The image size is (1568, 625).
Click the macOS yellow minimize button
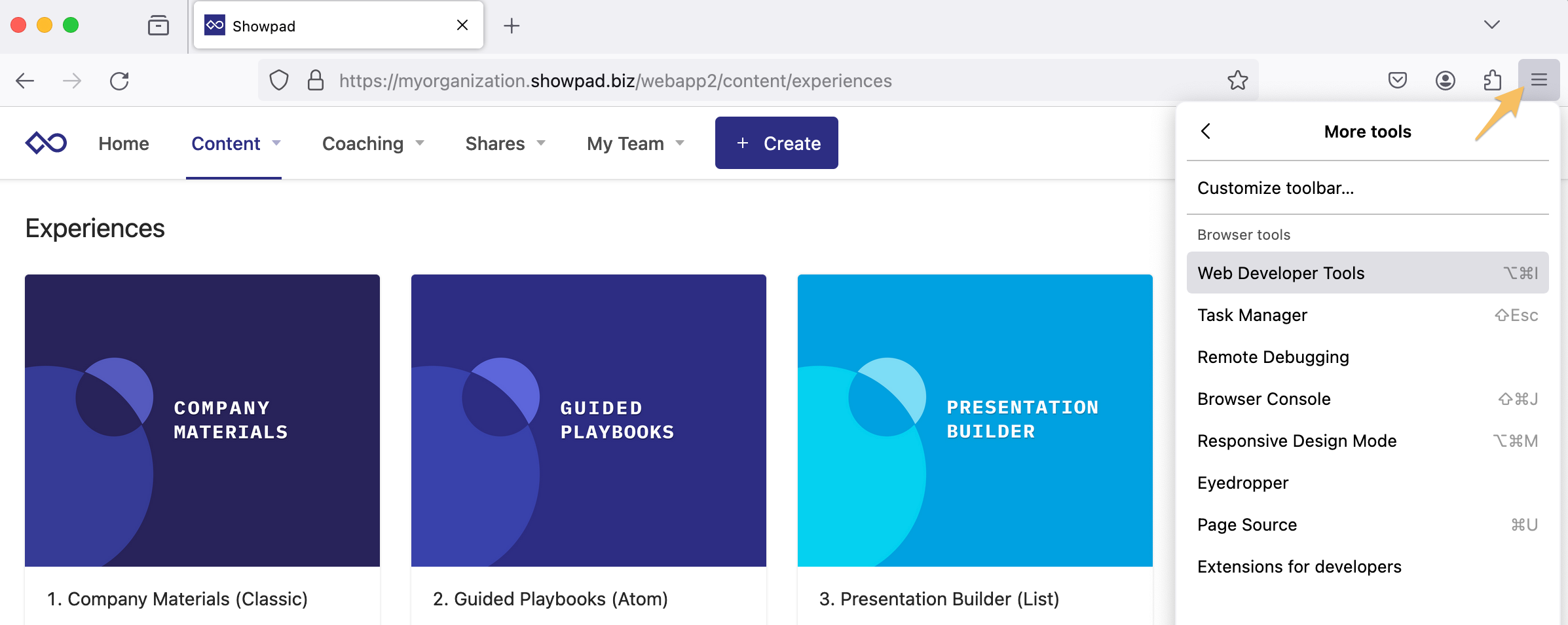[45, 25]
